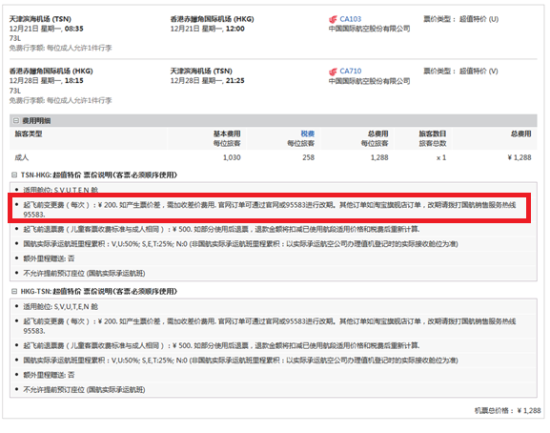Select the 成人 passenger row label
The height and width of the screenshot is (433, 550).
(21, 158)
